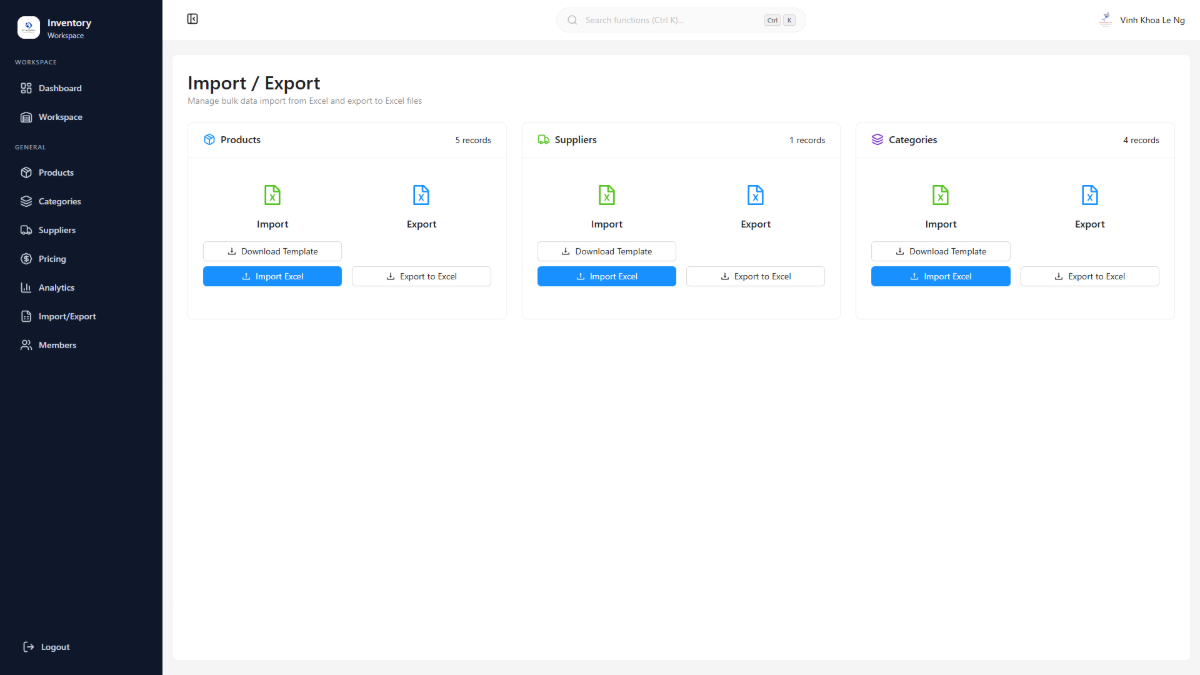Open the Vinh Khoa Le Ng profile menu
Image resolution: width=1200 pixels, height=675 pixels.
[1142, 19]
